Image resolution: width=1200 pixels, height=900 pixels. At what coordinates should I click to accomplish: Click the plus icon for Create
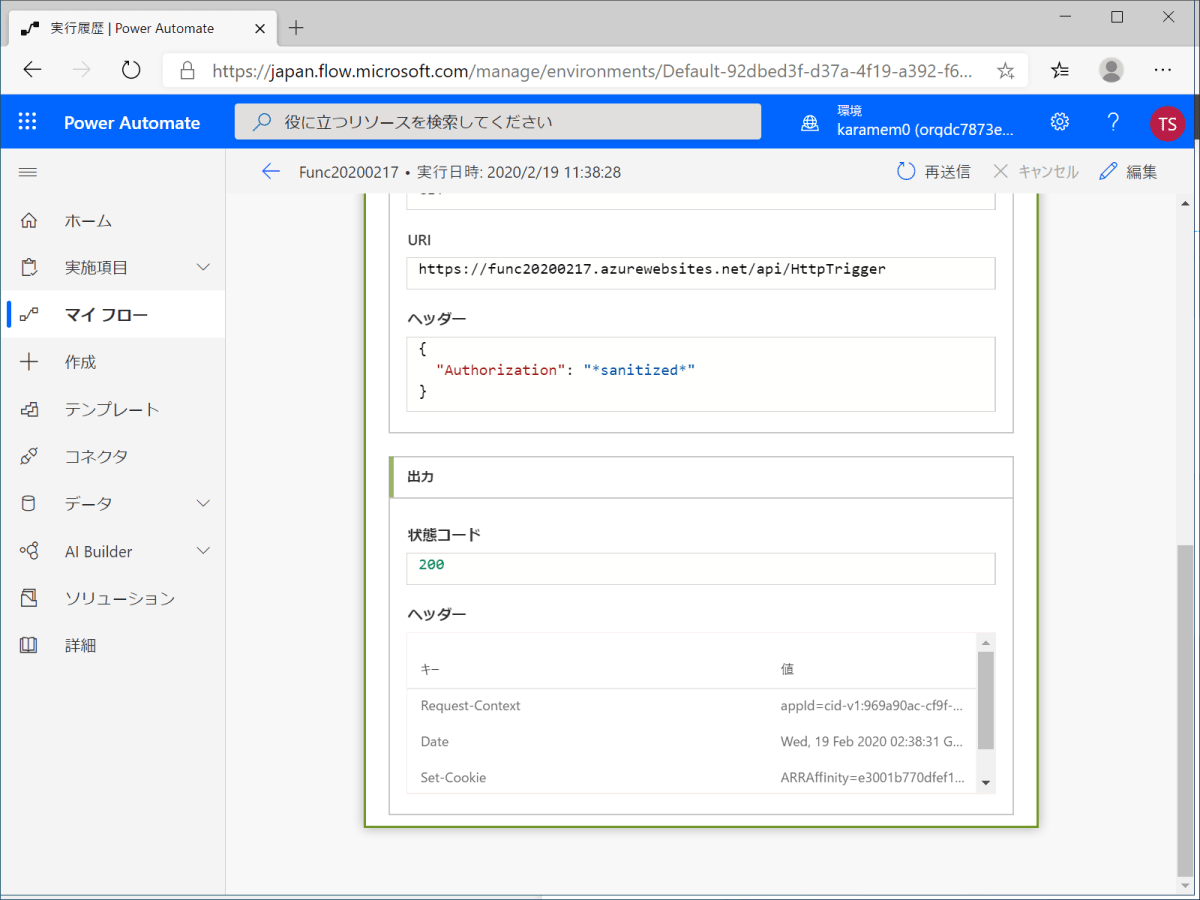29,362
